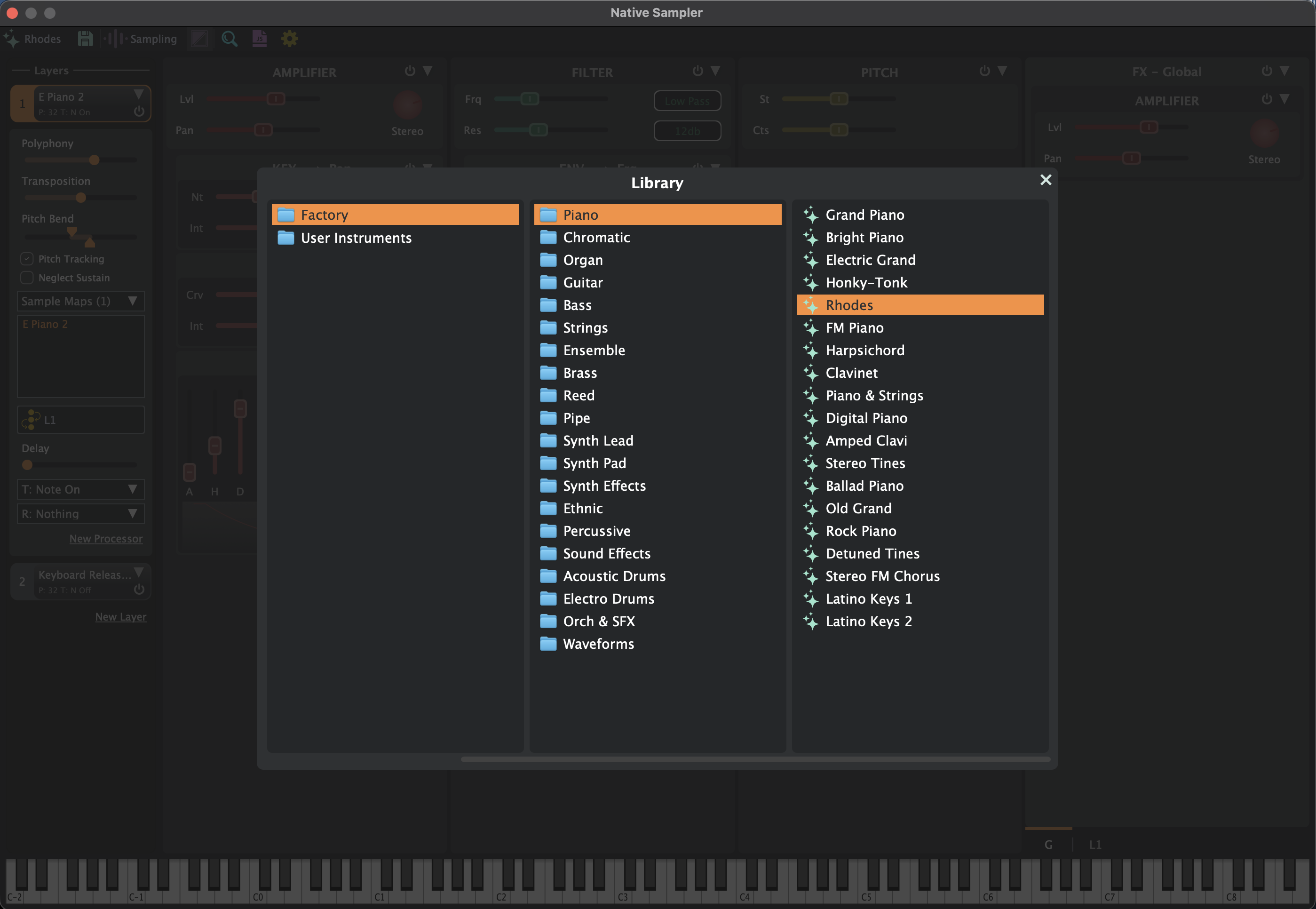Click the New Layer link

pos(121,617)
